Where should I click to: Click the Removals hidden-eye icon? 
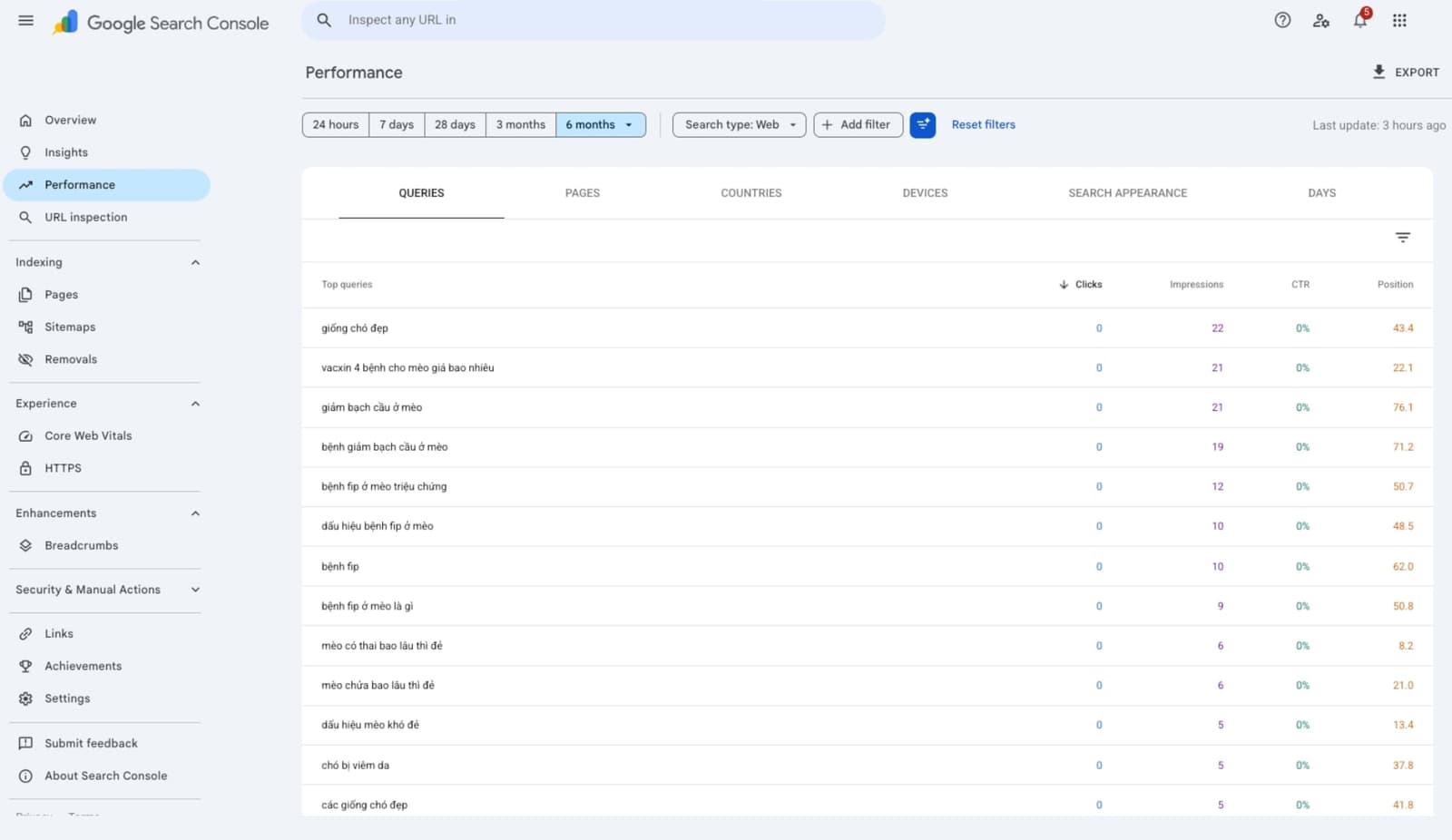coord(25,359)
